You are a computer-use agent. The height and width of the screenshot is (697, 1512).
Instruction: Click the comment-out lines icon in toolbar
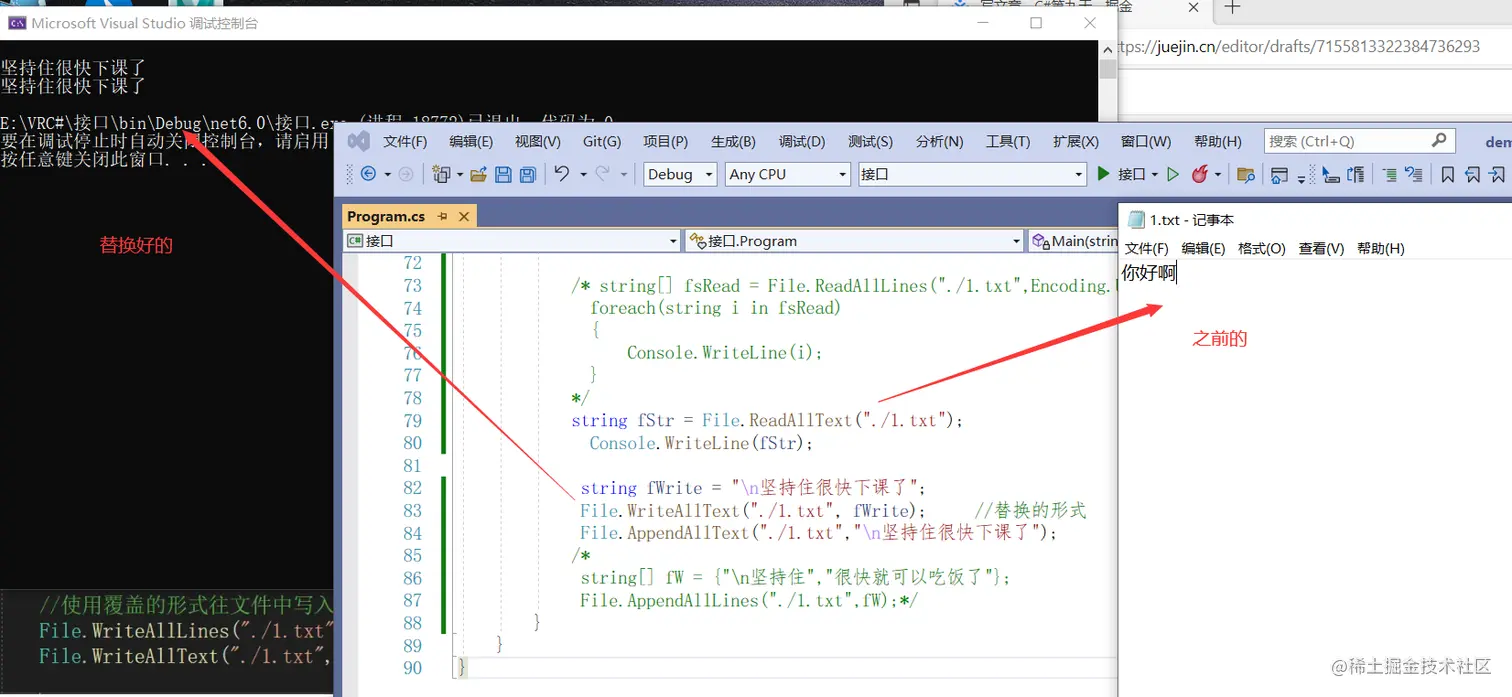point(1390,174)
